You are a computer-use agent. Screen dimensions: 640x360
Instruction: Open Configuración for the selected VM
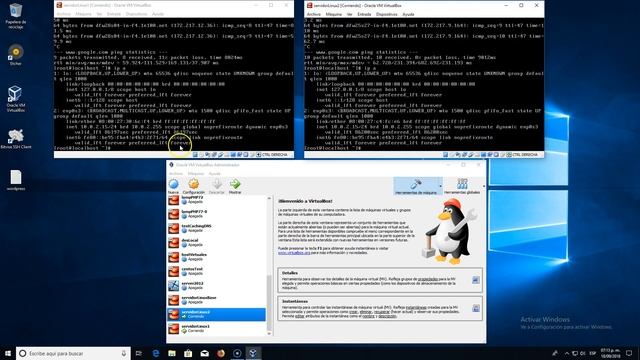point(193,186)
